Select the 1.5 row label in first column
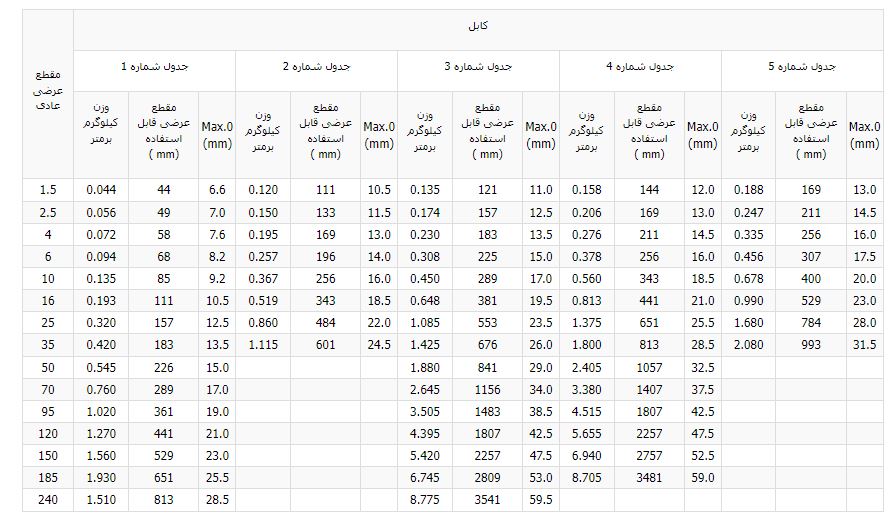The image size is (890, 523). pos(49,190)
